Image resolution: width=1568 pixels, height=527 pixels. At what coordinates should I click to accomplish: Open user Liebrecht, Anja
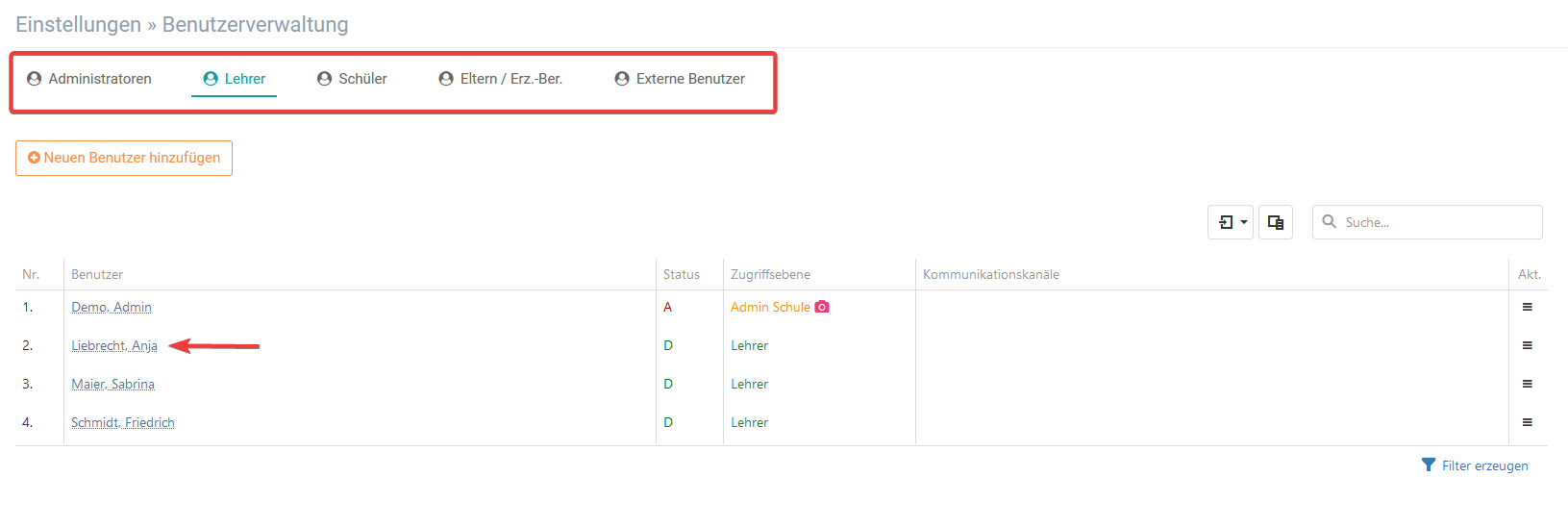point(114,345)
